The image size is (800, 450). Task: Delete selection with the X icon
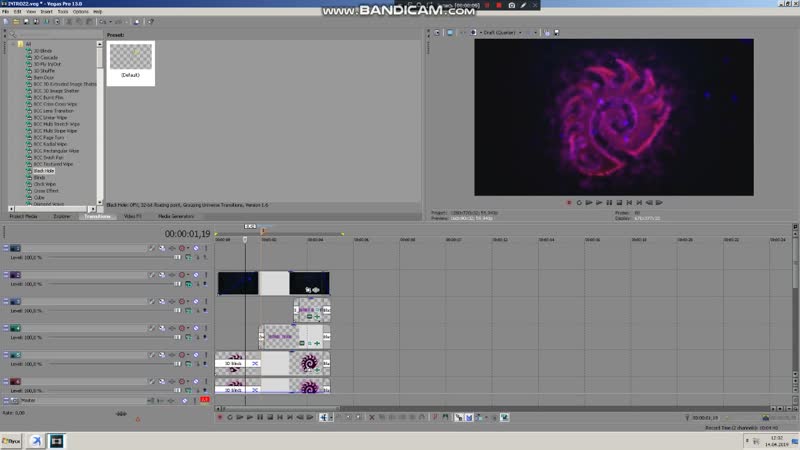click(x=372, y=417)
